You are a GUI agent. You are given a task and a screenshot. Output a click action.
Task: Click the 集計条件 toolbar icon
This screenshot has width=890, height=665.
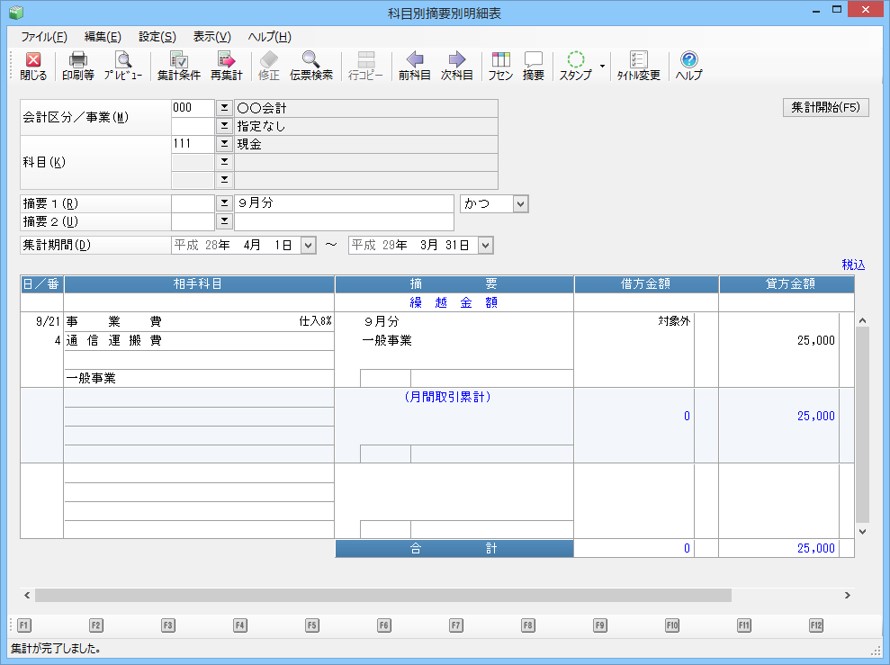coord(178,66)
